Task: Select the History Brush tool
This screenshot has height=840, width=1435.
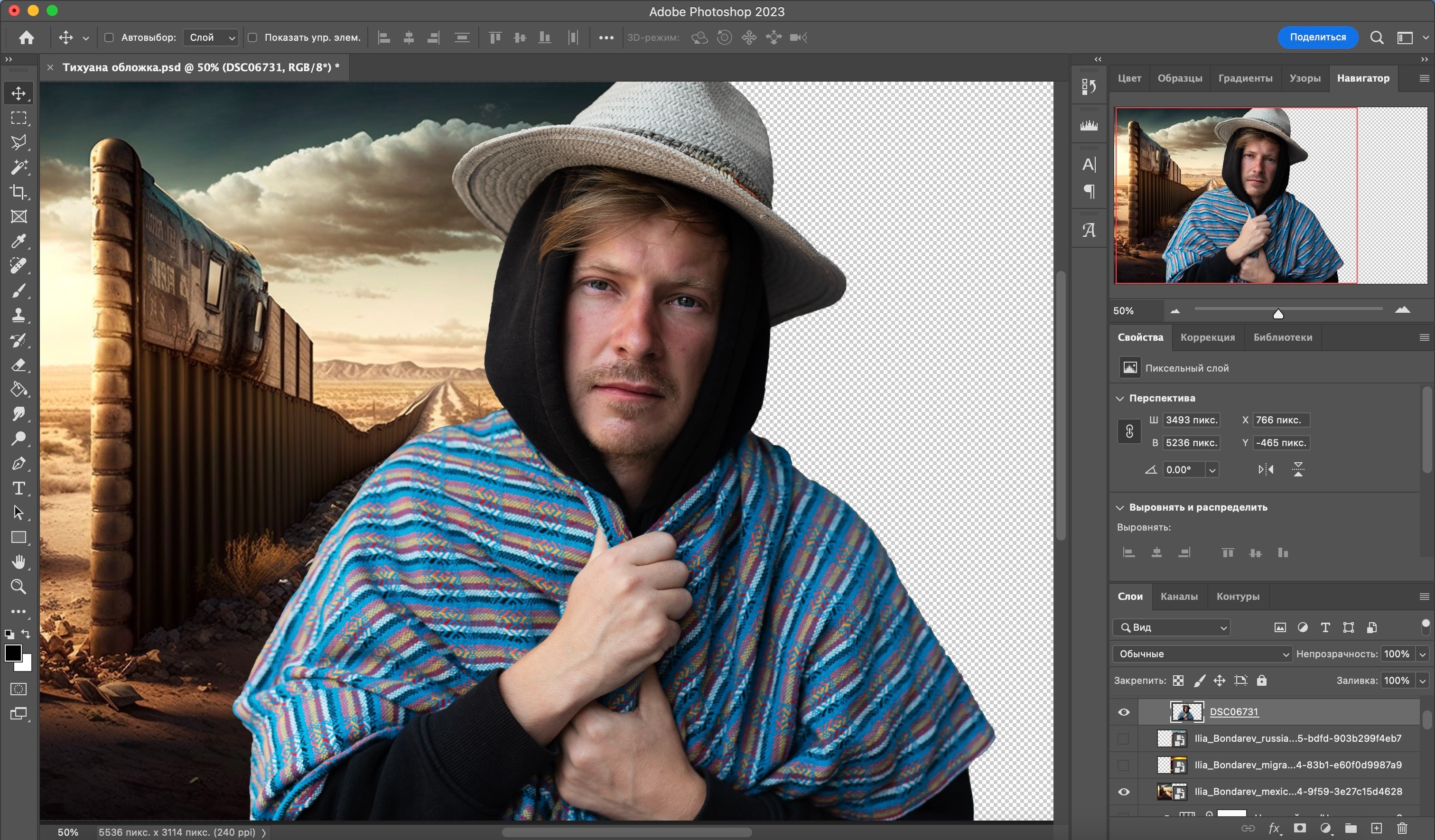Action: pyautogui.click(x=18, y=340)
